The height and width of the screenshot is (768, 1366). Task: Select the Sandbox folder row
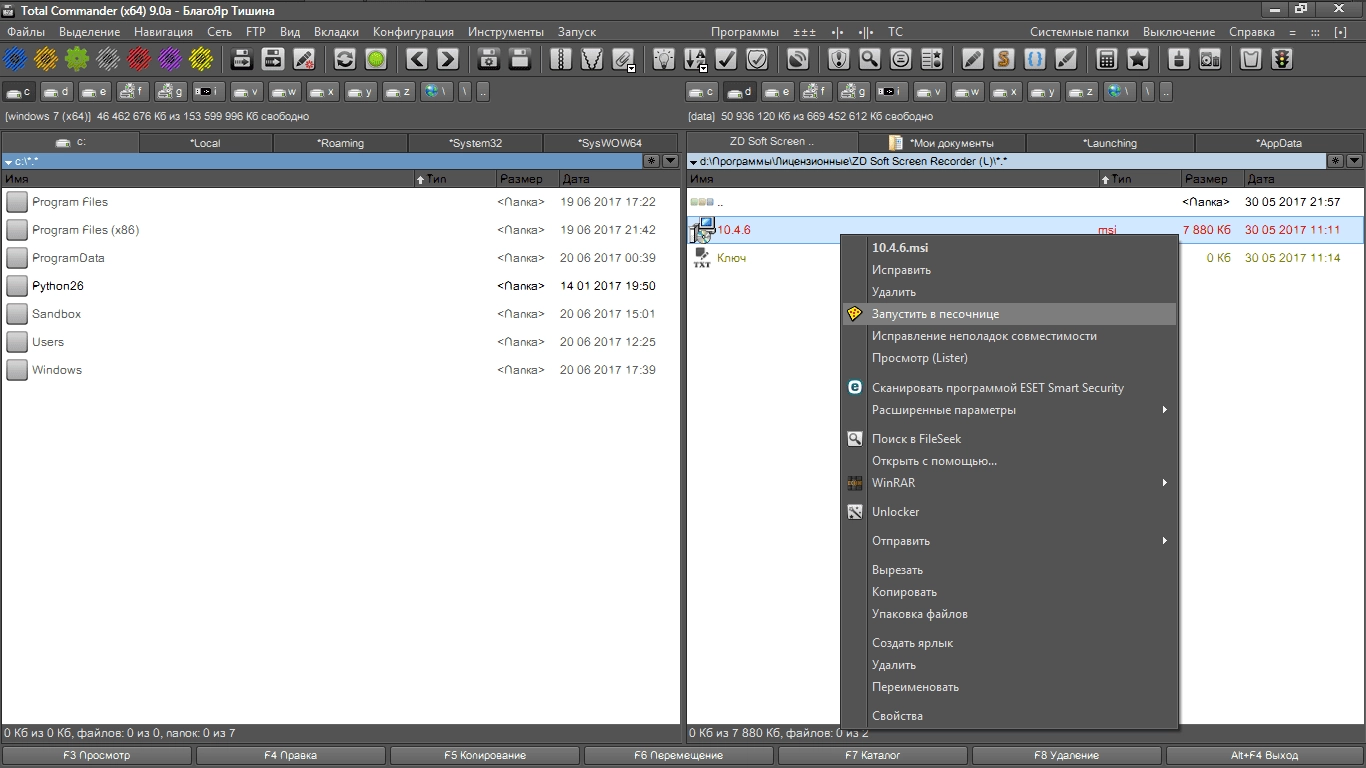(340, 314)
